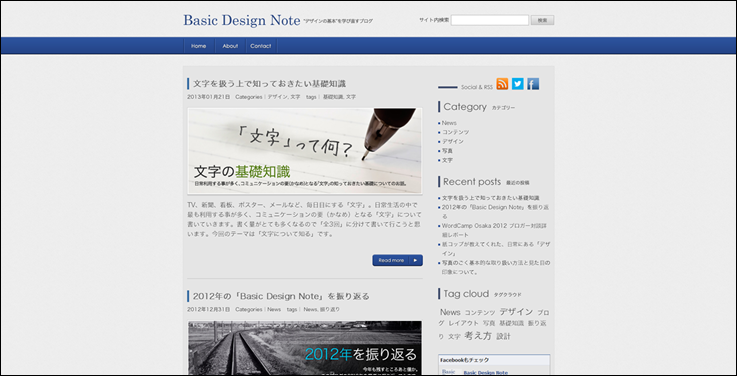Click the 考え方 tag in Tag cloud
Screen dimensions: 737x376
478,336
